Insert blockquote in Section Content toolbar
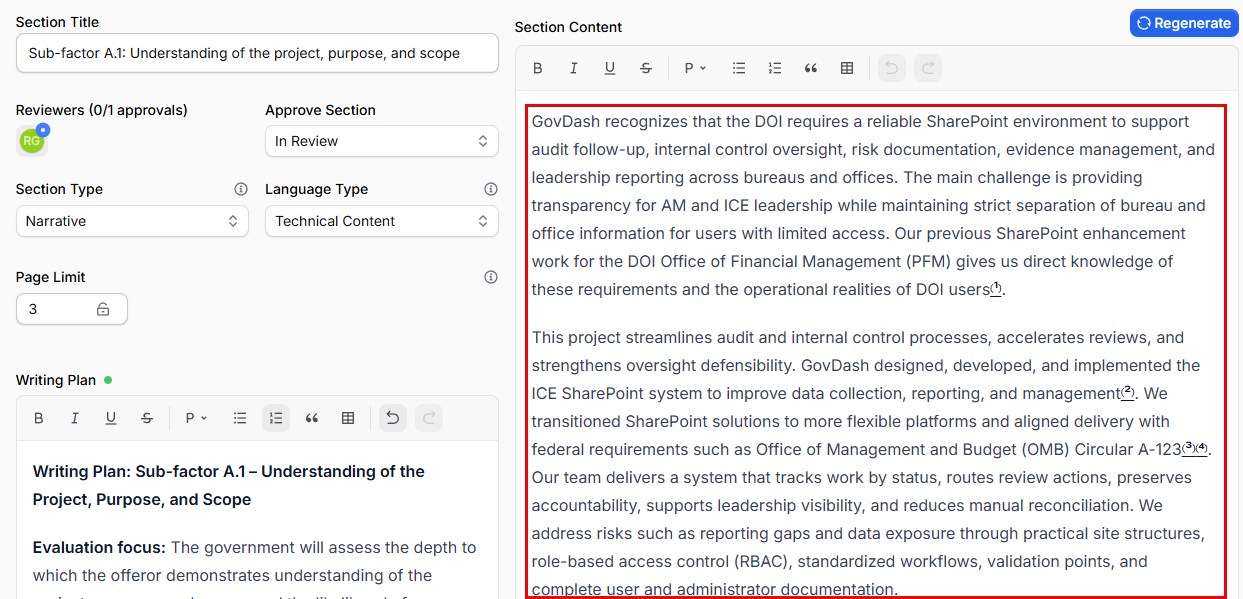 [x=811, y=68]
